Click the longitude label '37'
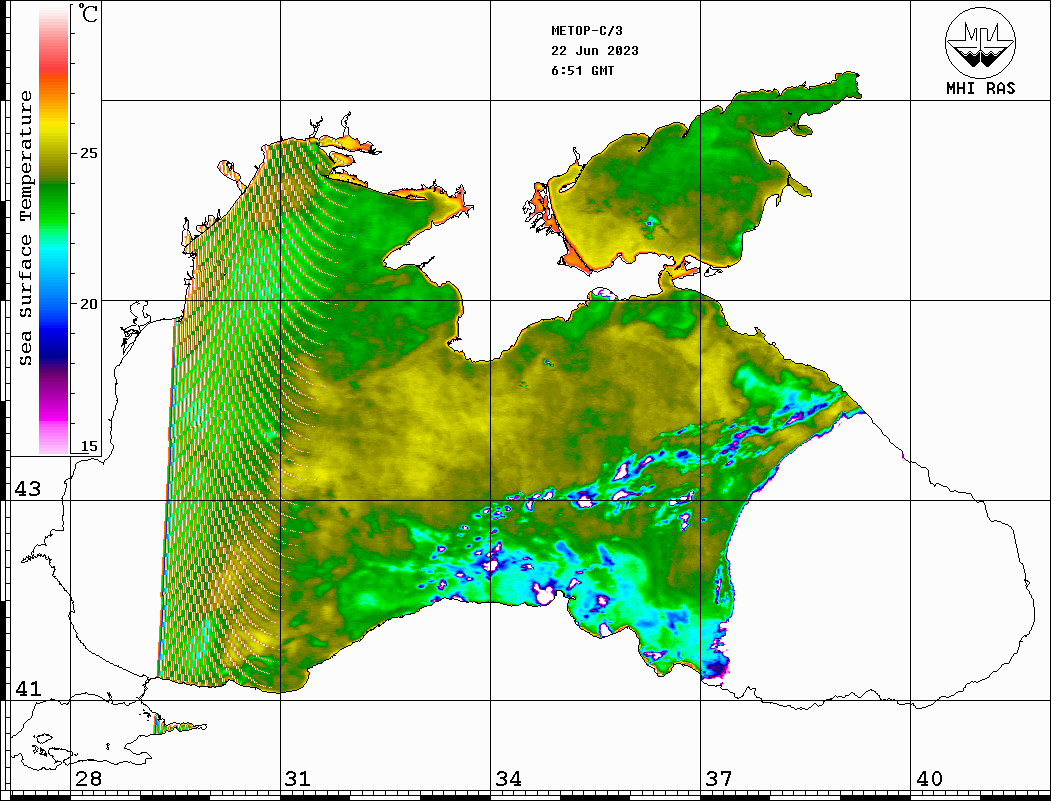Screen dimensions: 1051x801 718,779
